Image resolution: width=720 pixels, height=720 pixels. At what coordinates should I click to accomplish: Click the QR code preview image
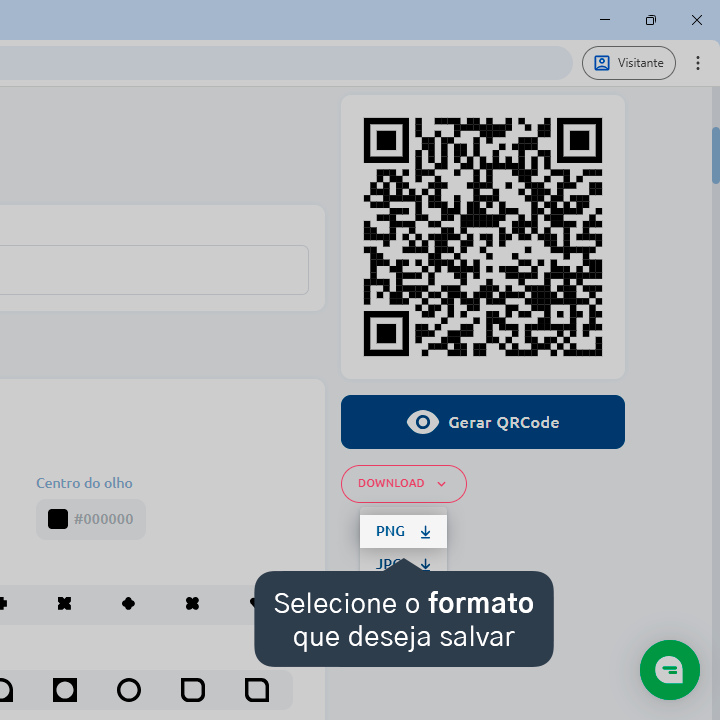coord(483,237)
